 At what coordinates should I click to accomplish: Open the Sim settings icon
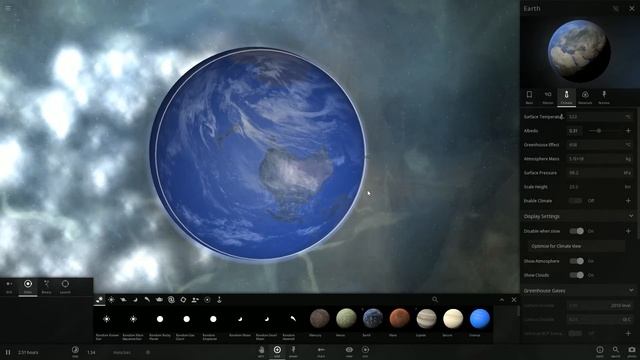pos(365,351)
